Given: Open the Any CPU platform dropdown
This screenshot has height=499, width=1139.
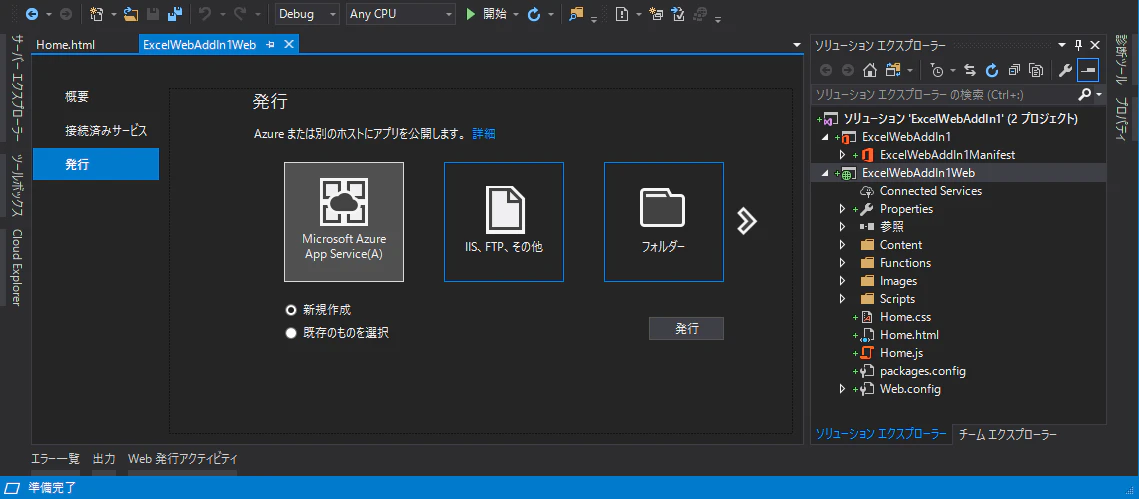Looking at the screenshot, I should (400, 14).
